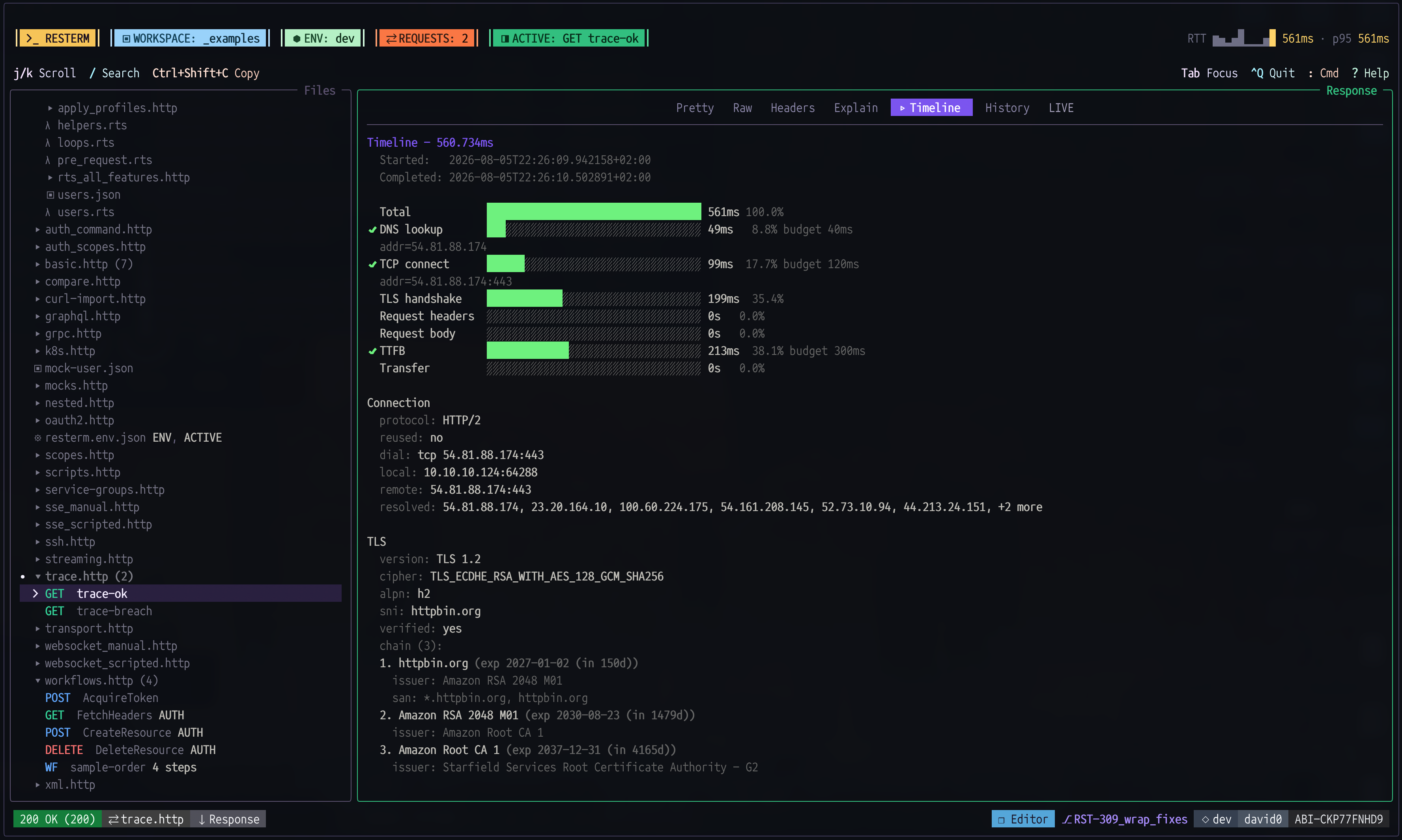1402x840 pixels.
Task: Click the Total timeline bar
Action: (x=593, y=212)
